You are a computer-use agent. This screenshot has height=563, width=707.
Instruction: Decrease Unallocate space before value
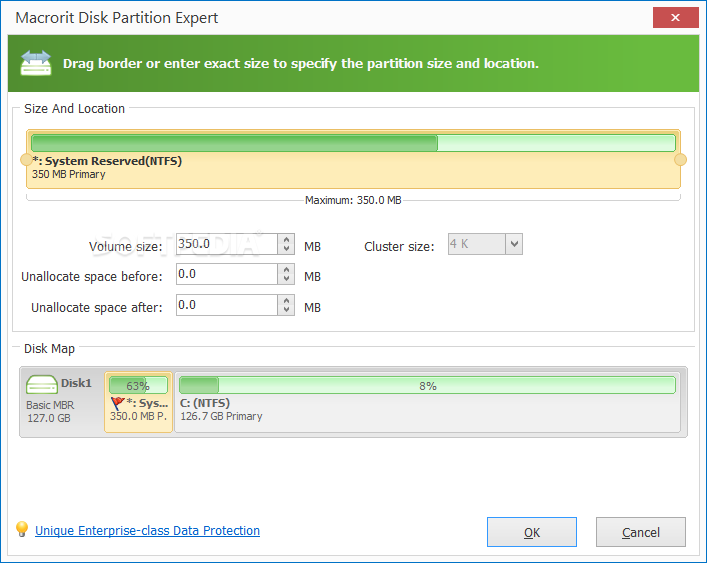[x=286, y=279]
